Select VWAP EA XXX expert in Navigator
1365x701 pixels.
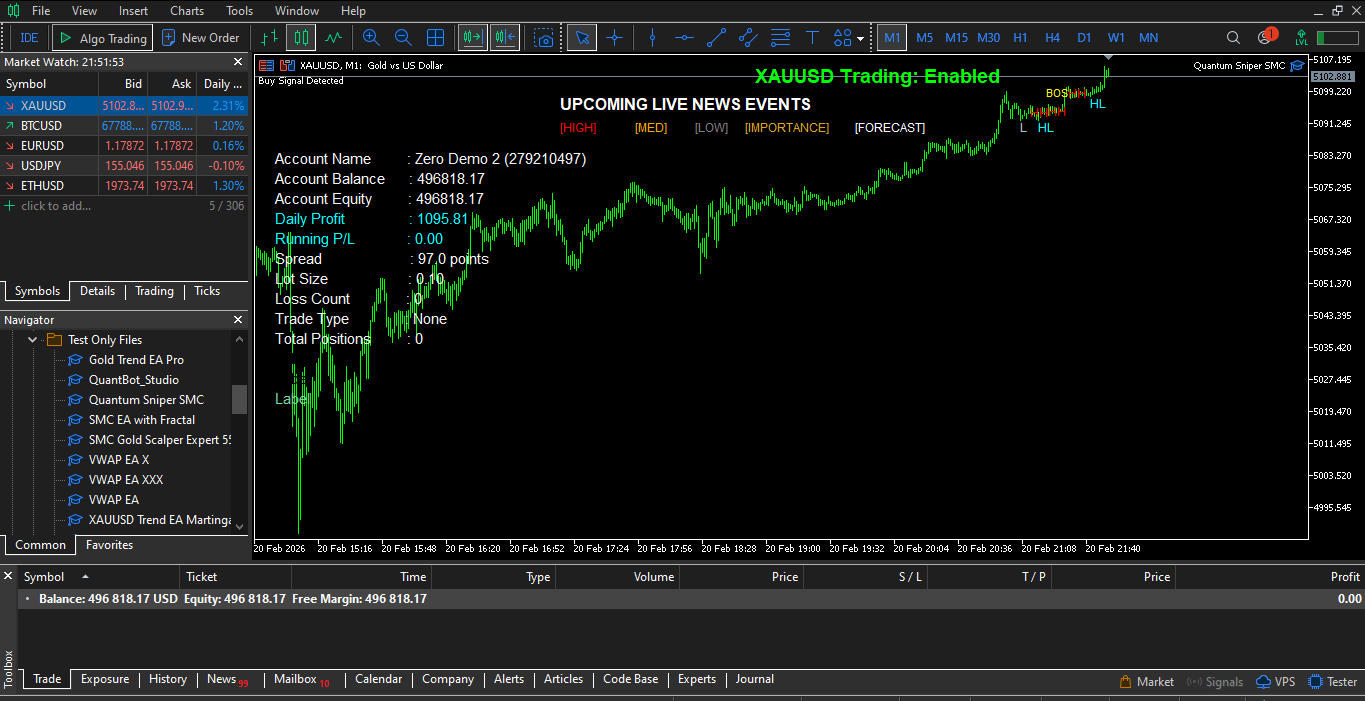(x=125, y=480)
